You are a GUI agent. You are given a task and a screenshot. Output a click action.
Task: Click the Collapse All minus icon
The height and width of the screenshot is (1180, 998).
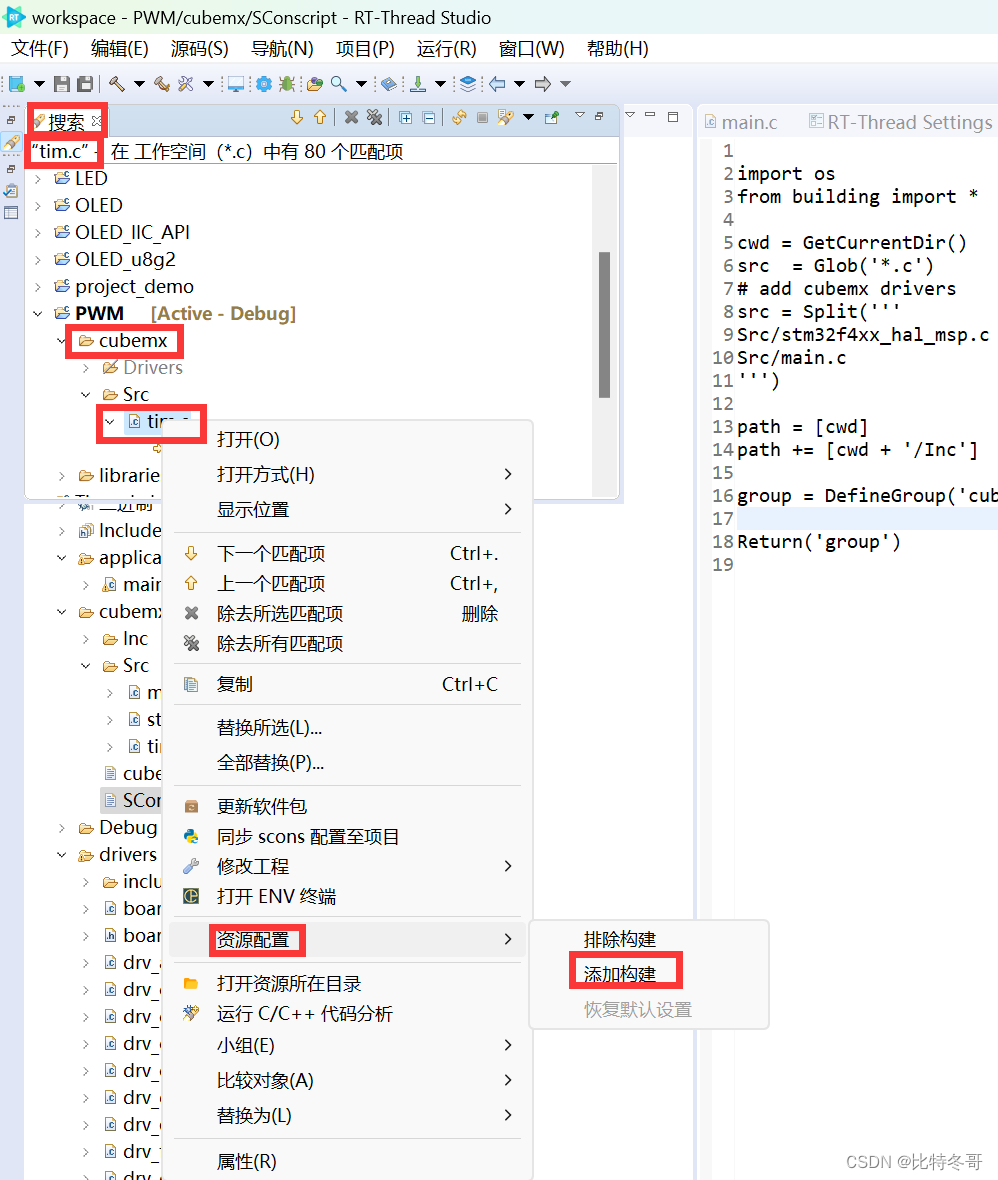429,117
